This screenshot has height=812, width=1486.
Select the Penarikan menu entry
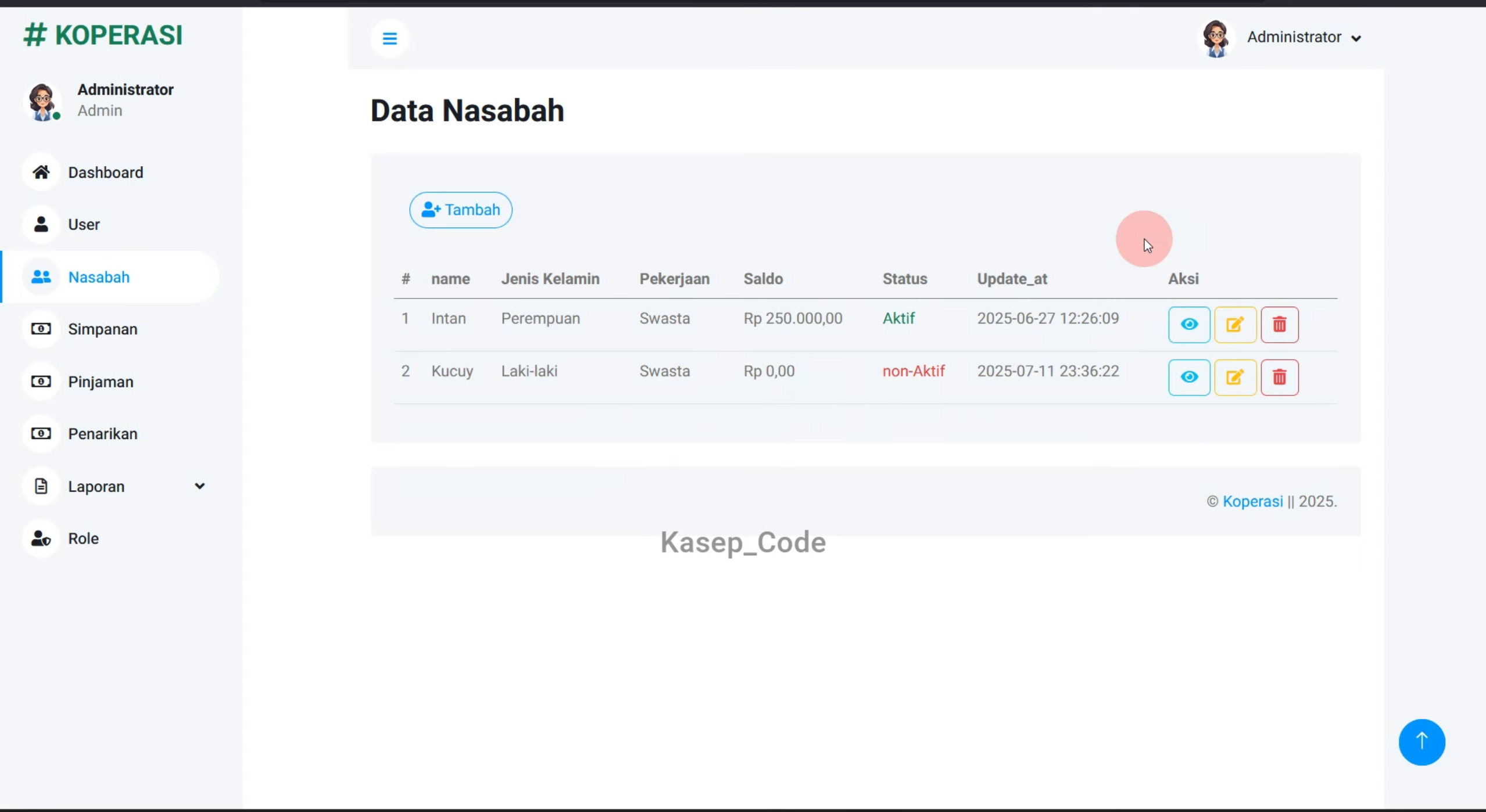coord(103,434)
